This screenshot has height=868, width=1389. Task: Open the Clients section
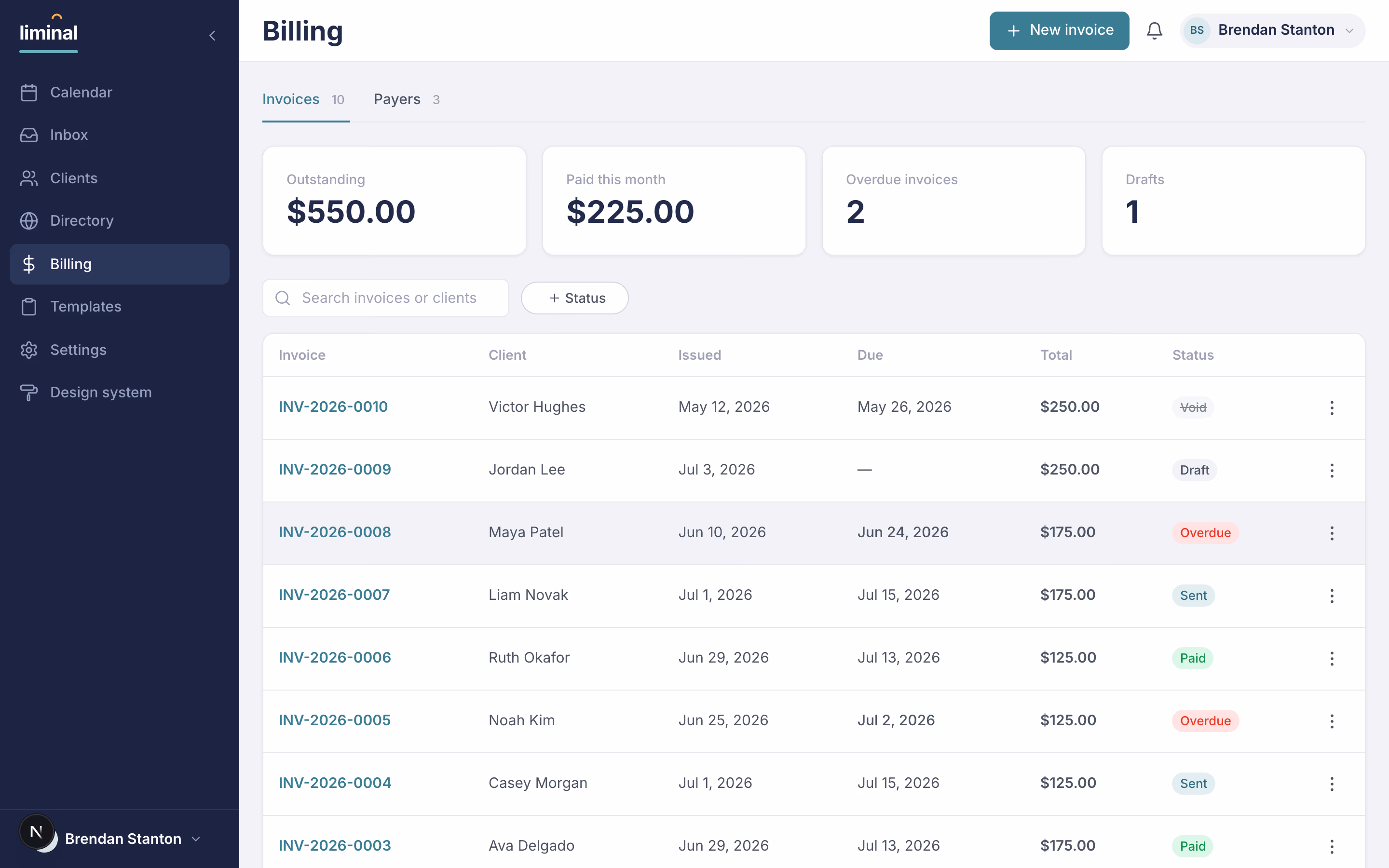click(120, 178)
